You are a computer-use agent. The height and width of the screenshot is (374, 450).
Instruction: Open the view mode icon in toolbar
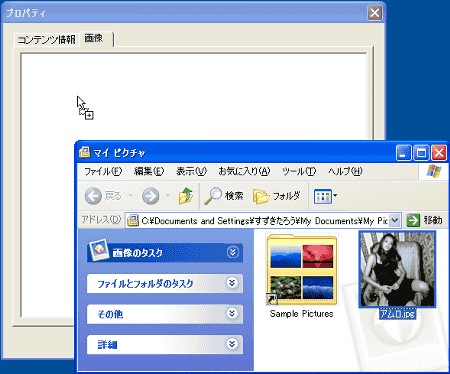point(323,196)
